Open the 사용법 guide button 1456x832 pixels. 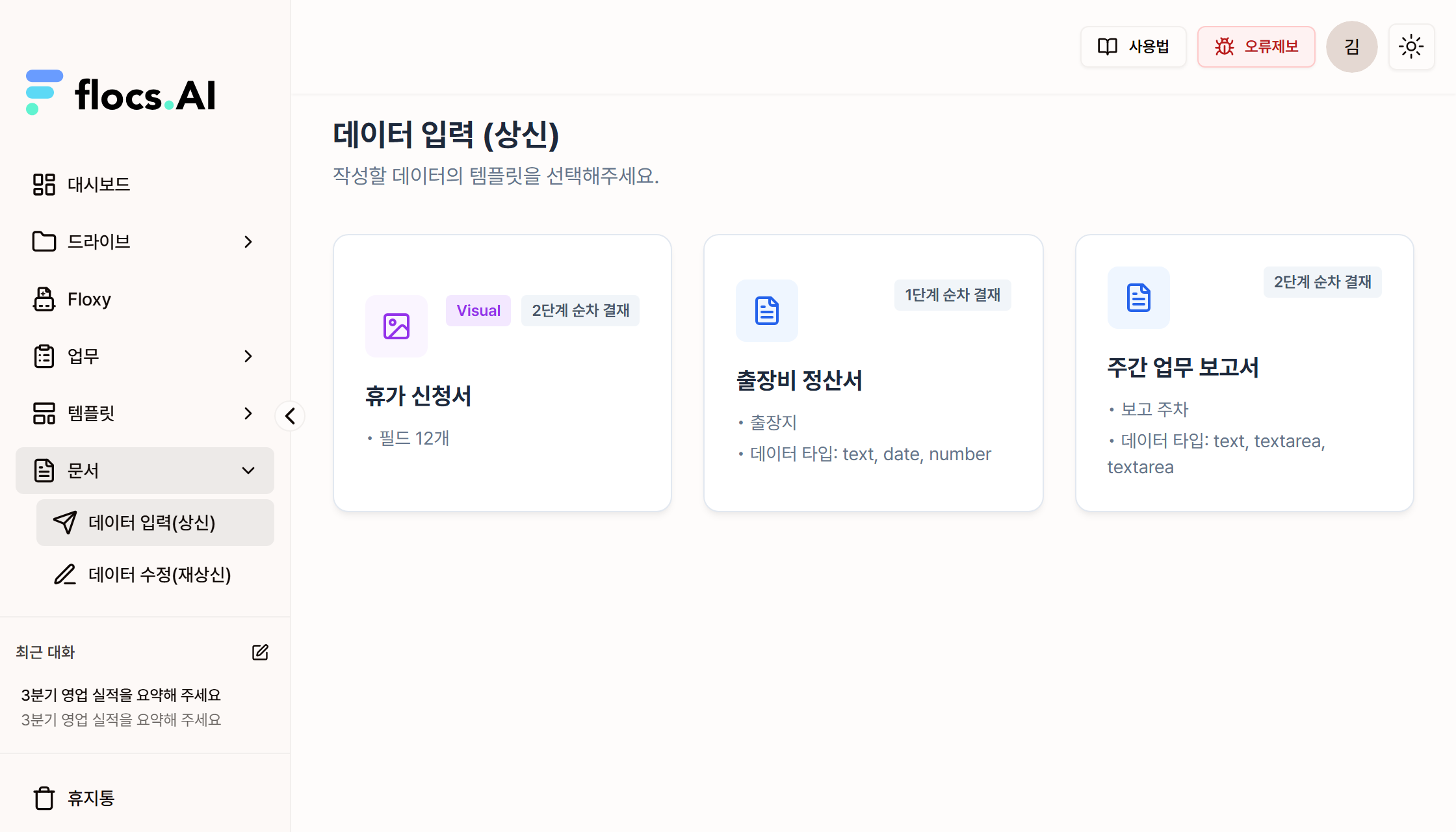1134,47
